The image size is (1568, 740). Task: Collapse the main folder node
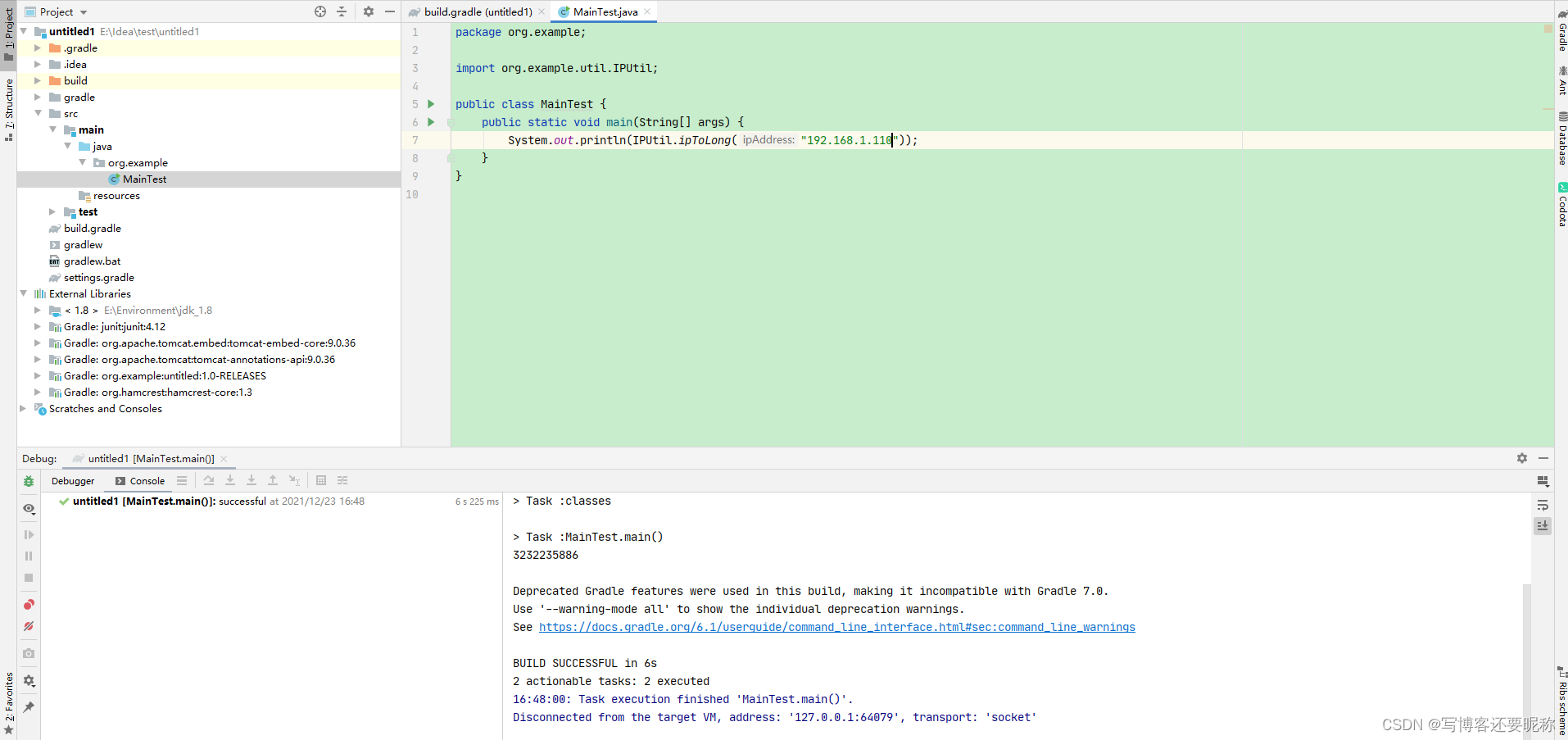click(x=52, y=129)
